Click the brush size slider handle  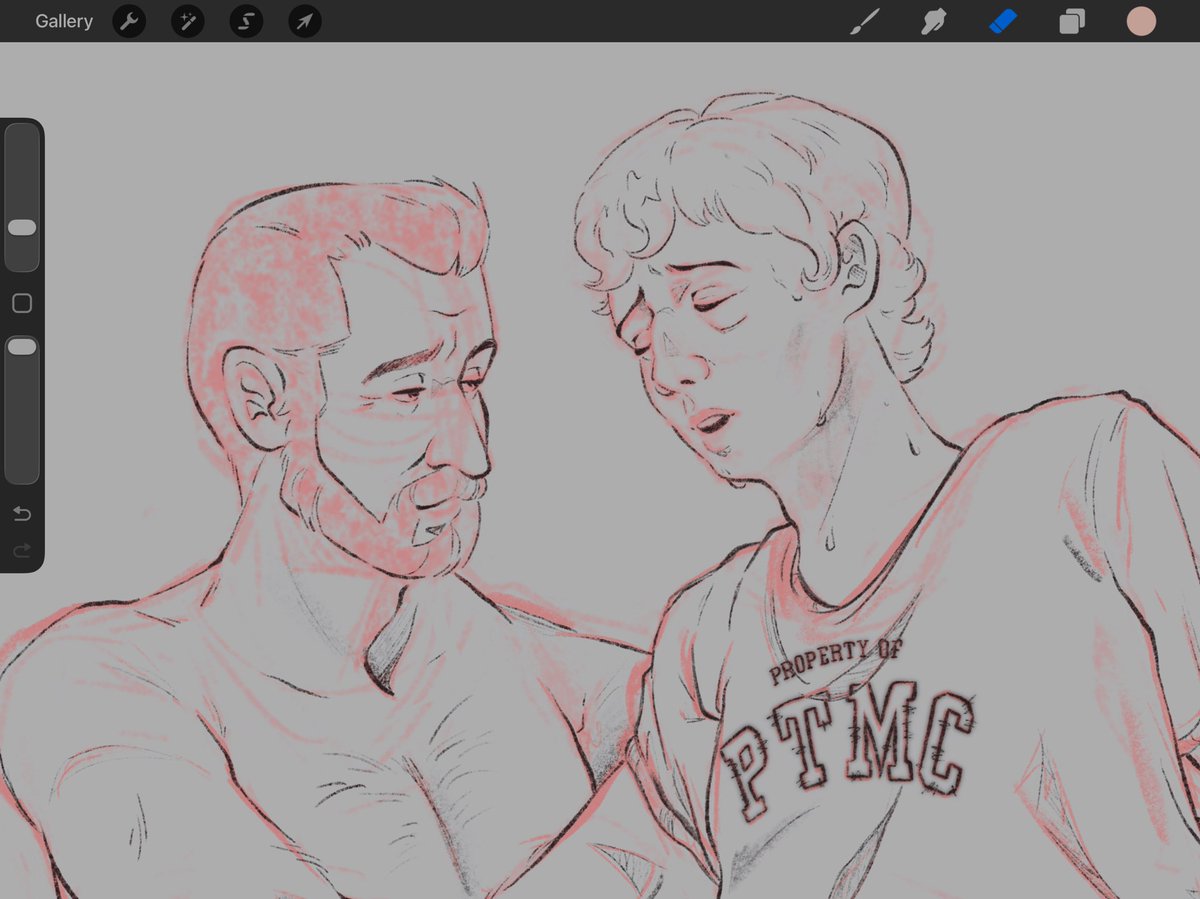[x=22, y=228]
